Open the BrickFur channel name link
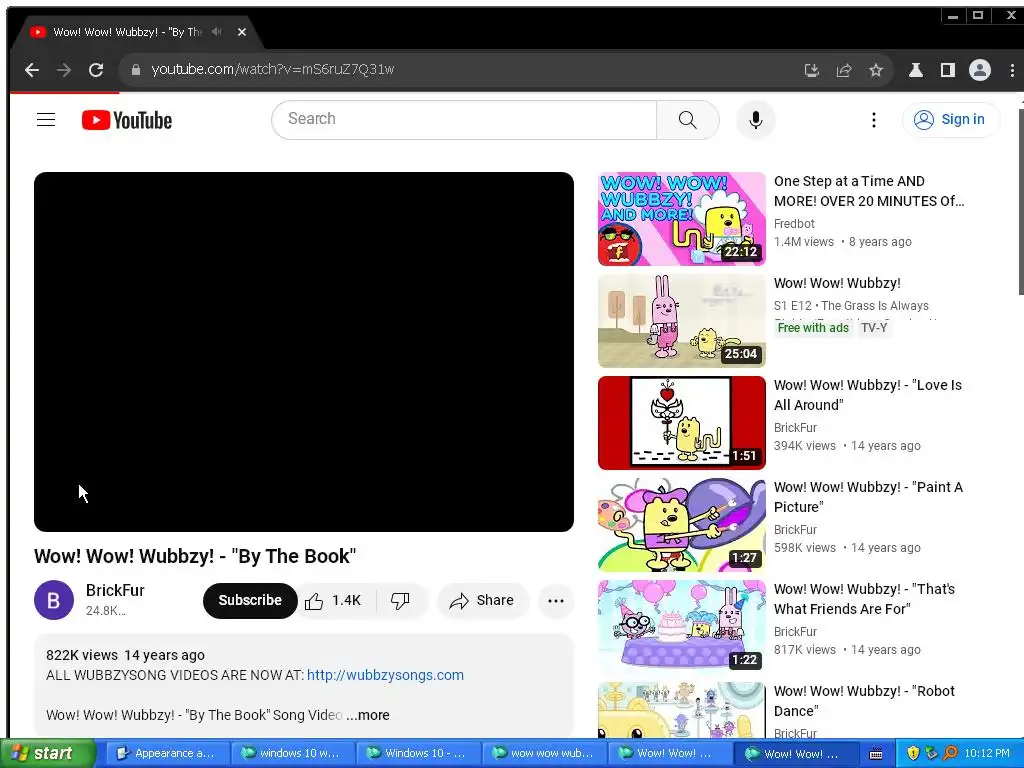Image resolution: width=1024 pixels, height=768 pixels. (115, 590)
